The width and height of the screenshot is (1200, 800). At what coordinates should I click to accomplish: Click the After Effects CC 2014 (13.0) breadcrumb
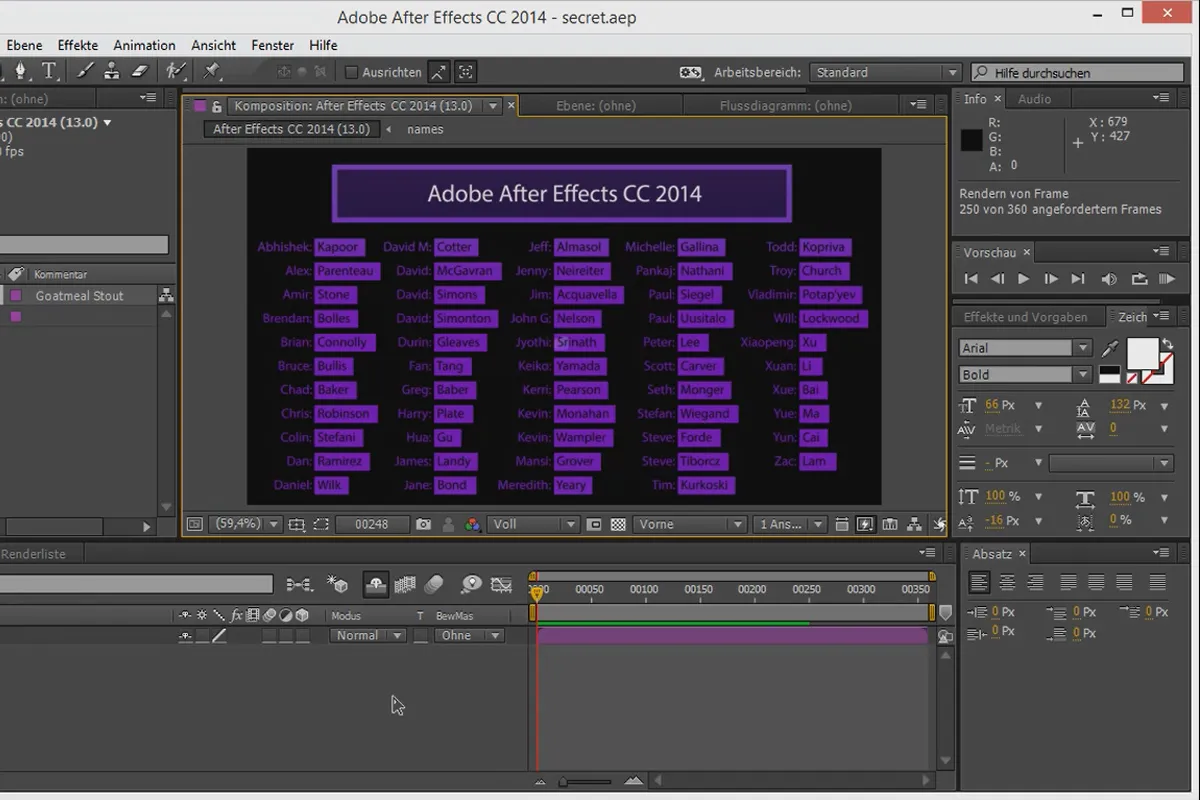(x=291, y=129)
